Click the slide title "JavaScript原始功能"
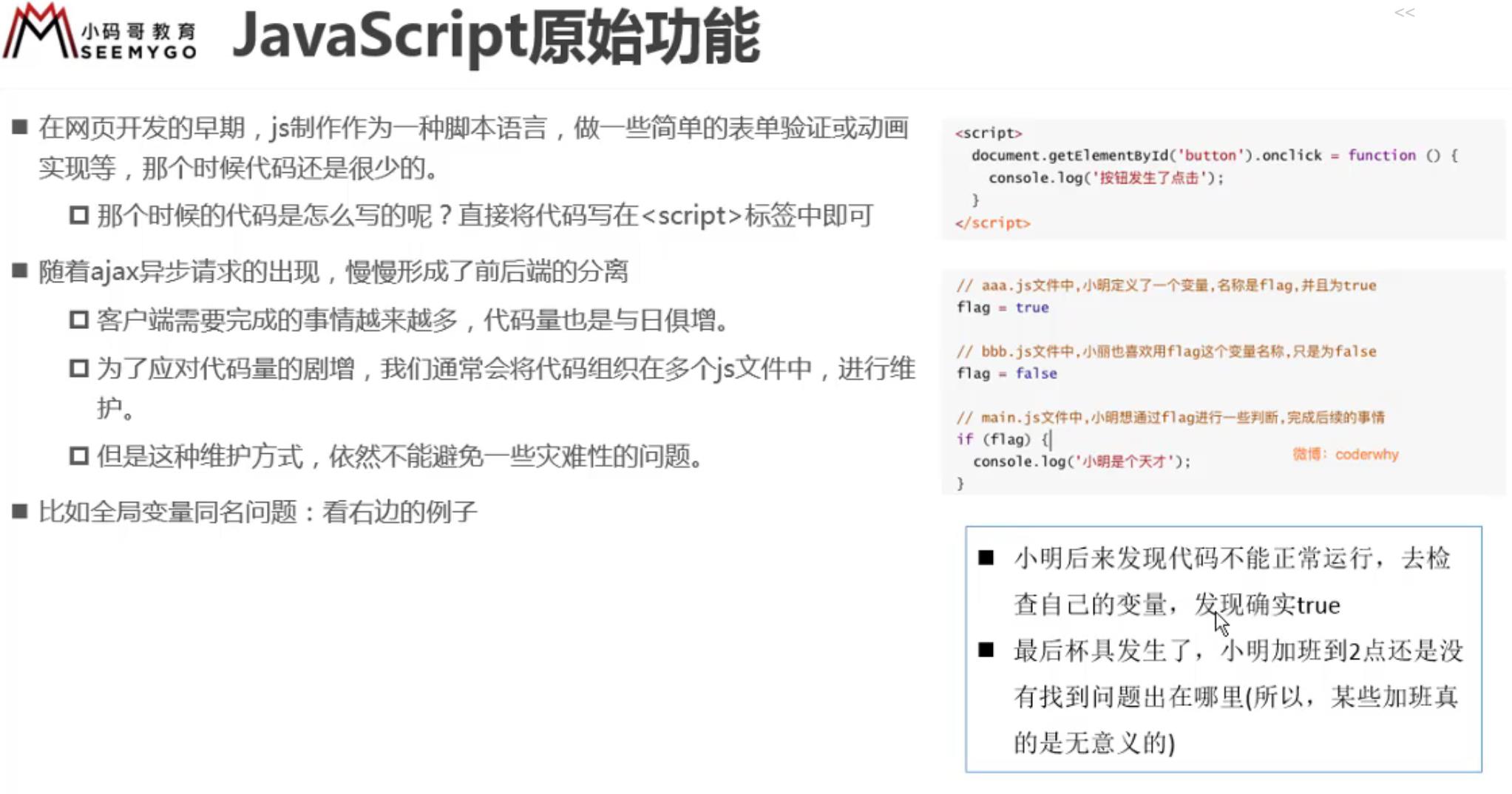1512x794 pixels. 496,36
